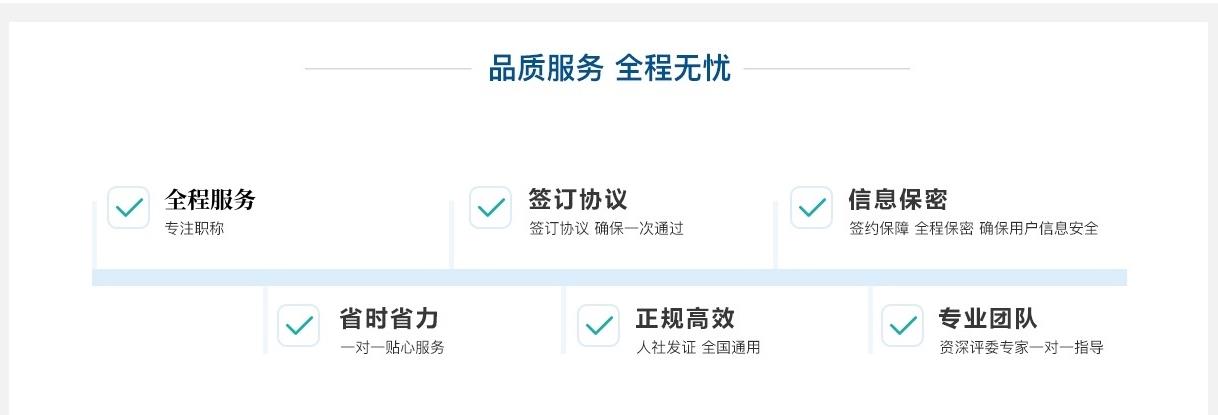Select the 签订协议 heading
The height and width of the screenshot is (415, 1218).
(x=578, y=200)
